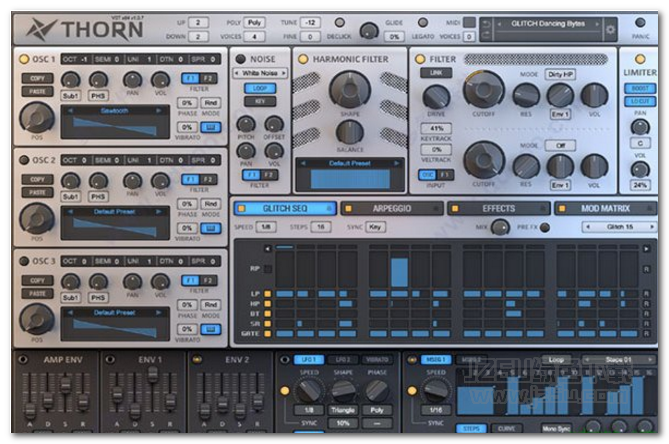Toggle Limiter power LED
Screen dimensions: 669x444
(x=640, y=59)
